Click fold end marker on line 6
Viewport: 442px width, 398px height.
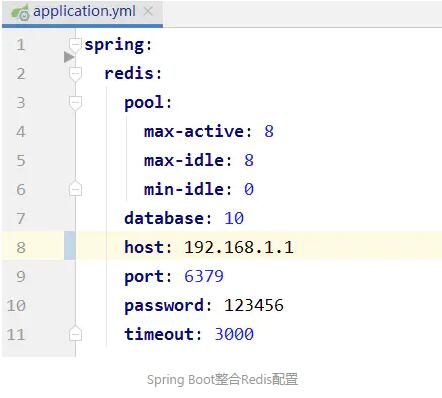click(75, 189)
